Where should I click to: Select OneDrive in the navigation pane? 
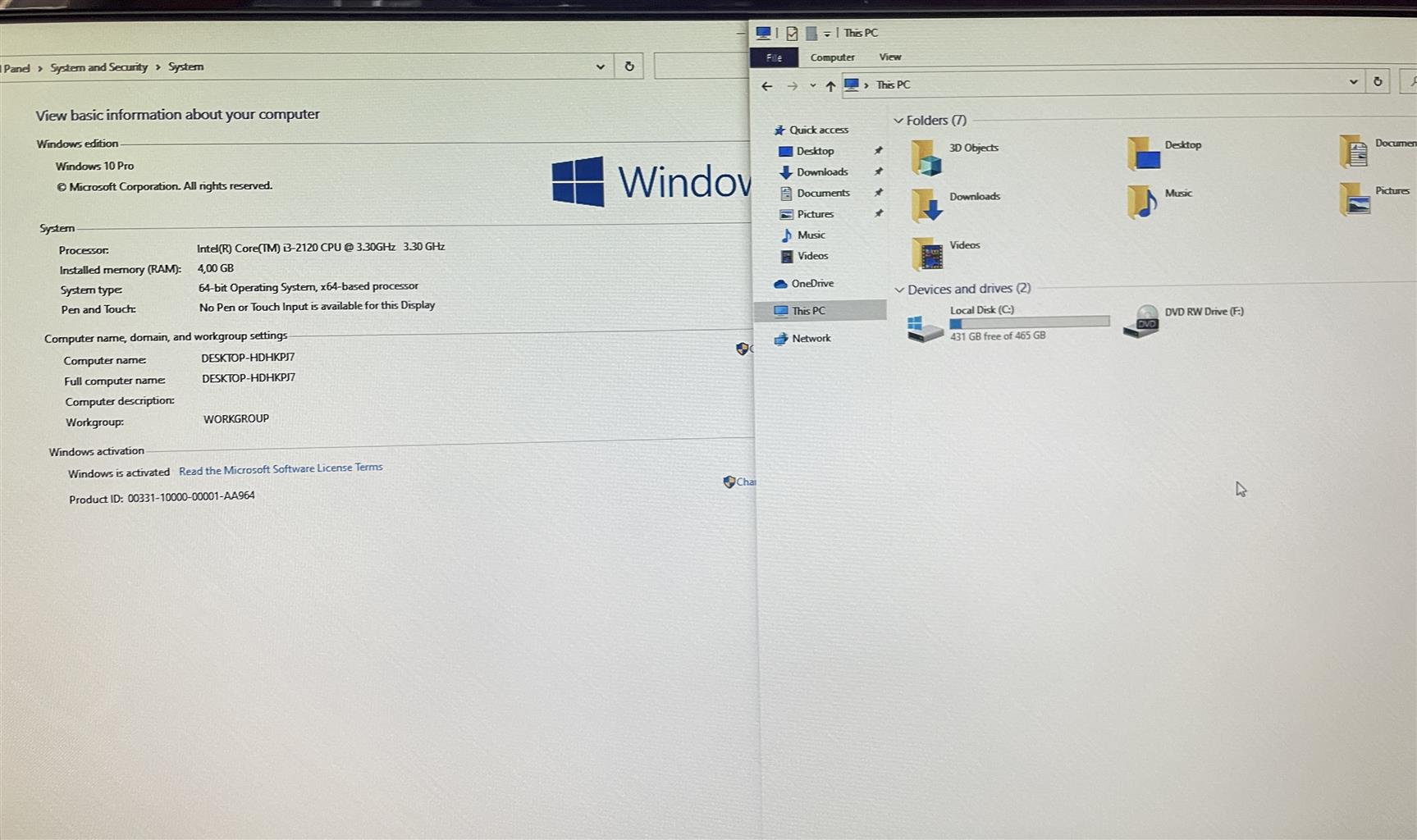point(811,284)
